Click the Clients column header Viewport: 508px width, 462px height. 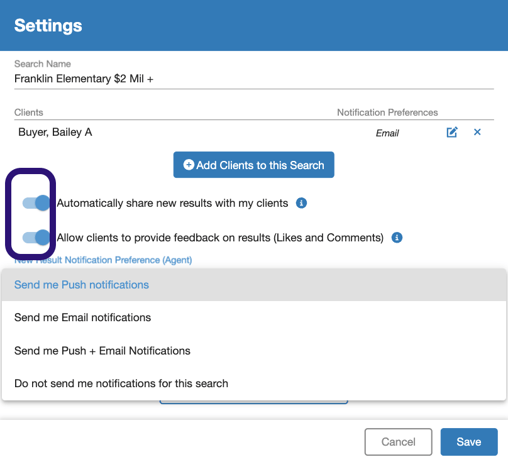coord(29,112)
